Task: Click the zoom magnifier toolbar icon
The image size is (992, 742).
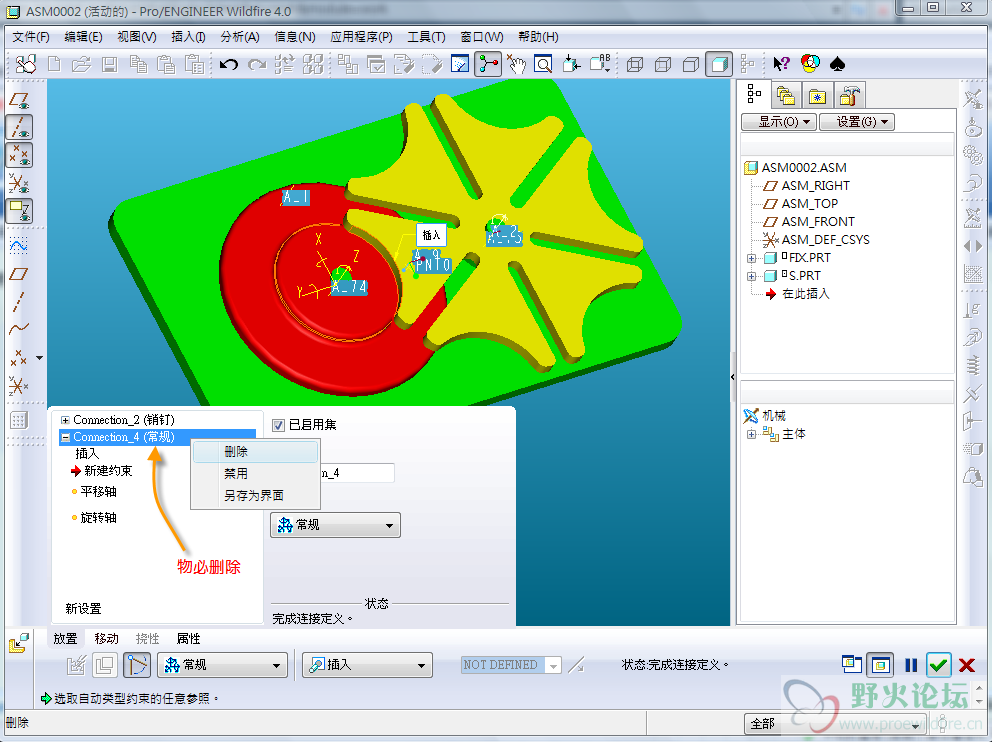Action: [543, 65]
